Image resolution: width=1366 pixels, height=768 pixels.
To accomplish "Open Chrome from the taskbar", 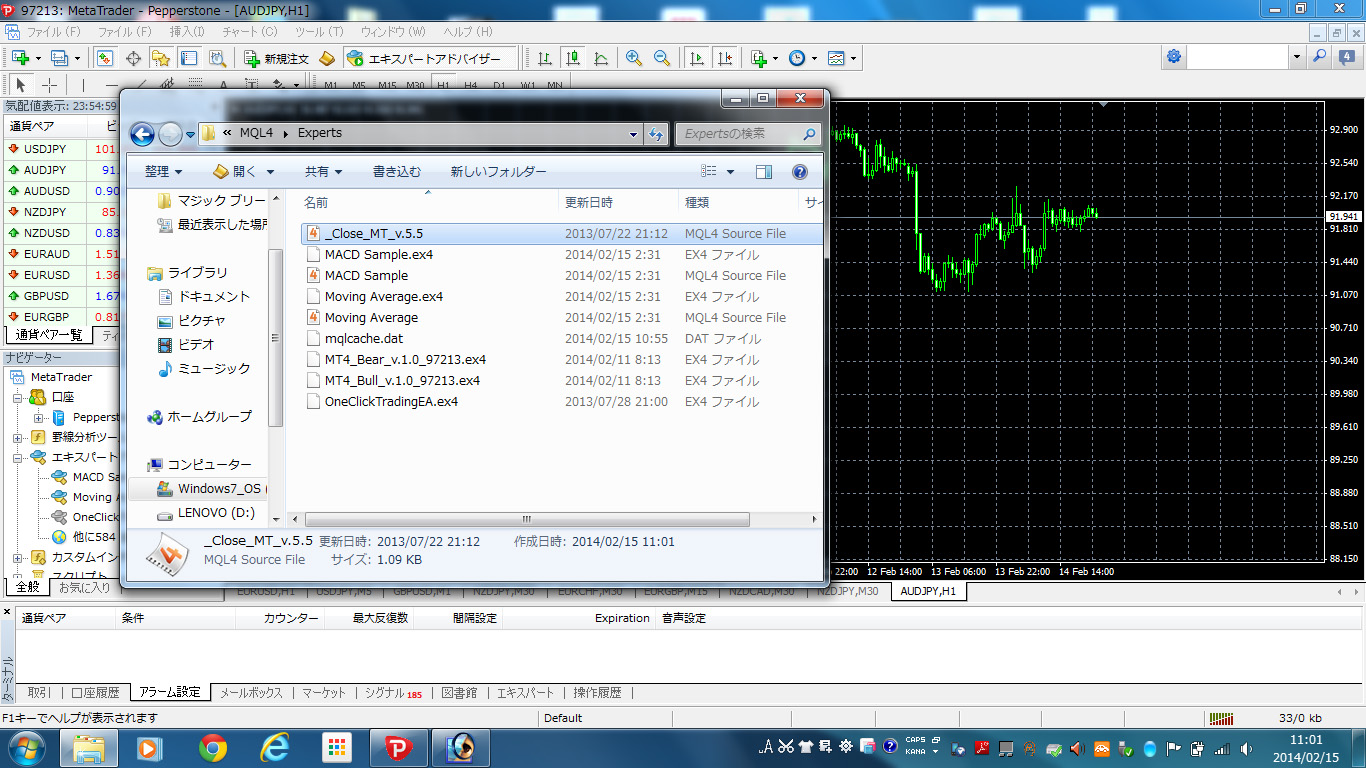I will pos(212,747).
